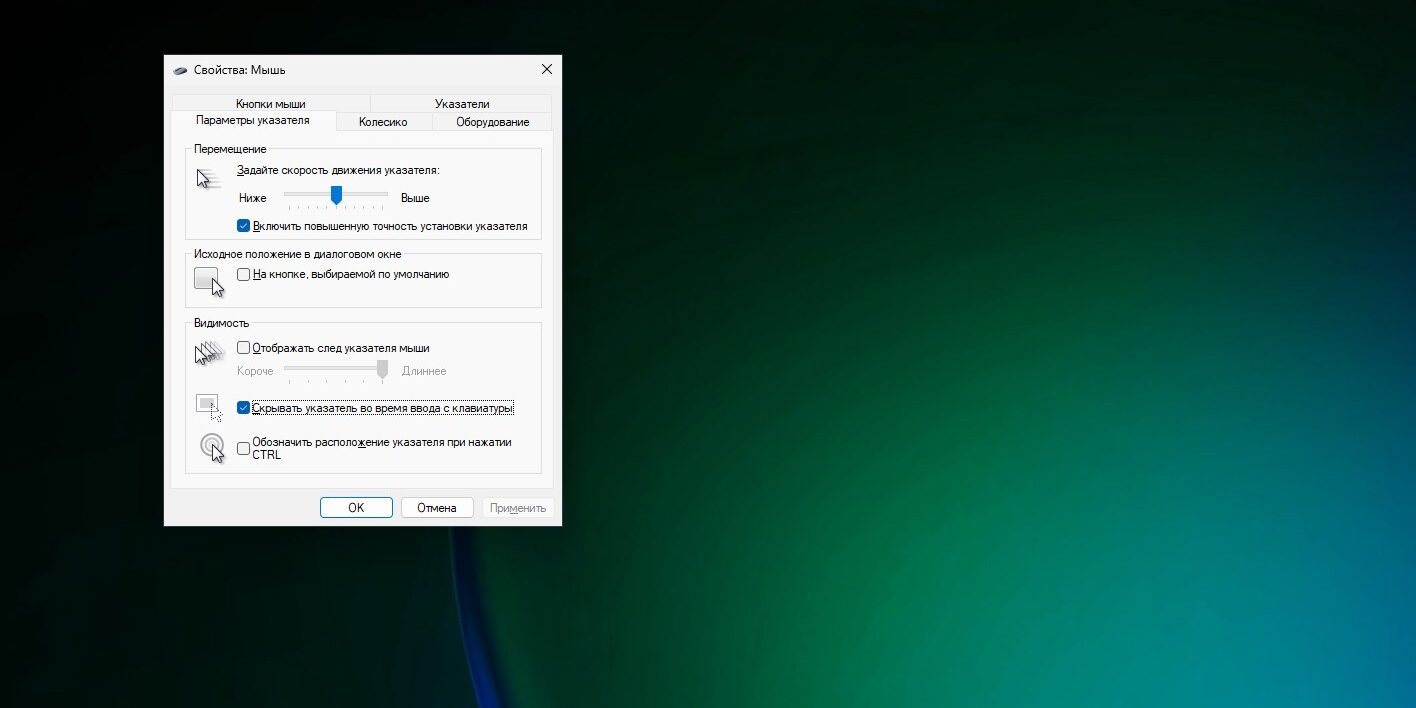Select the 'Оборудование' tab

click(x=492, y=122)
